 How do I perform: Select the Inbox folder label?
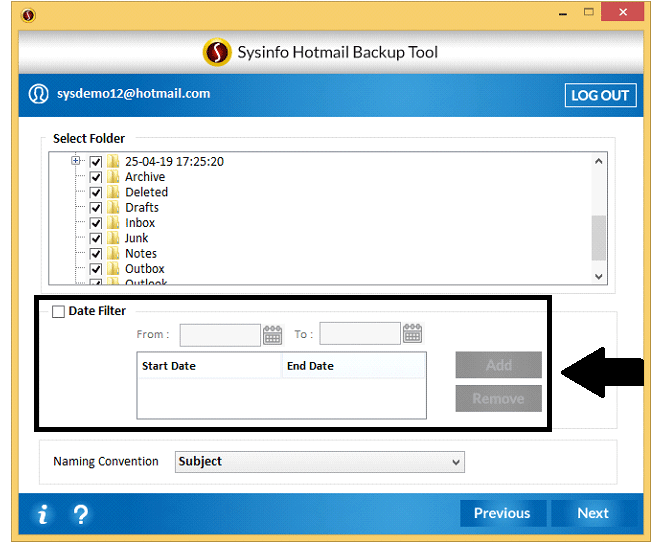click(x=140, y=223)
